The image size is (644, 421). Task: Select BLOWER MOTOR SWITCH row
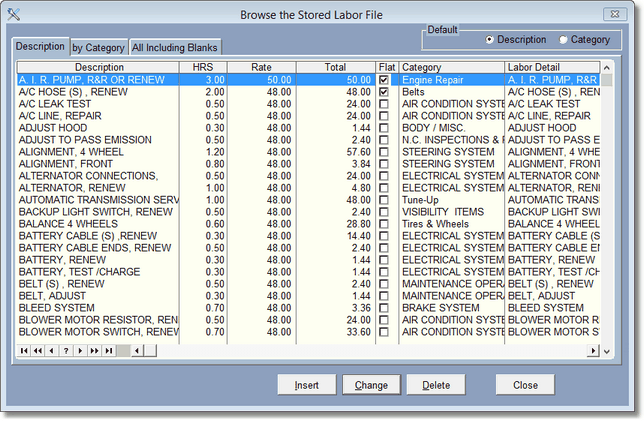[x=308, y=332]
